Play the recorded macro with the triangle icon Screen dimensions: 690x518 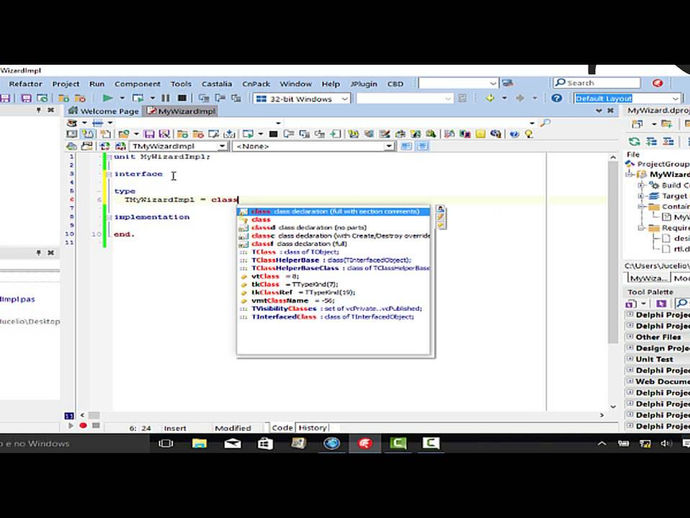(x=70, y=426)
